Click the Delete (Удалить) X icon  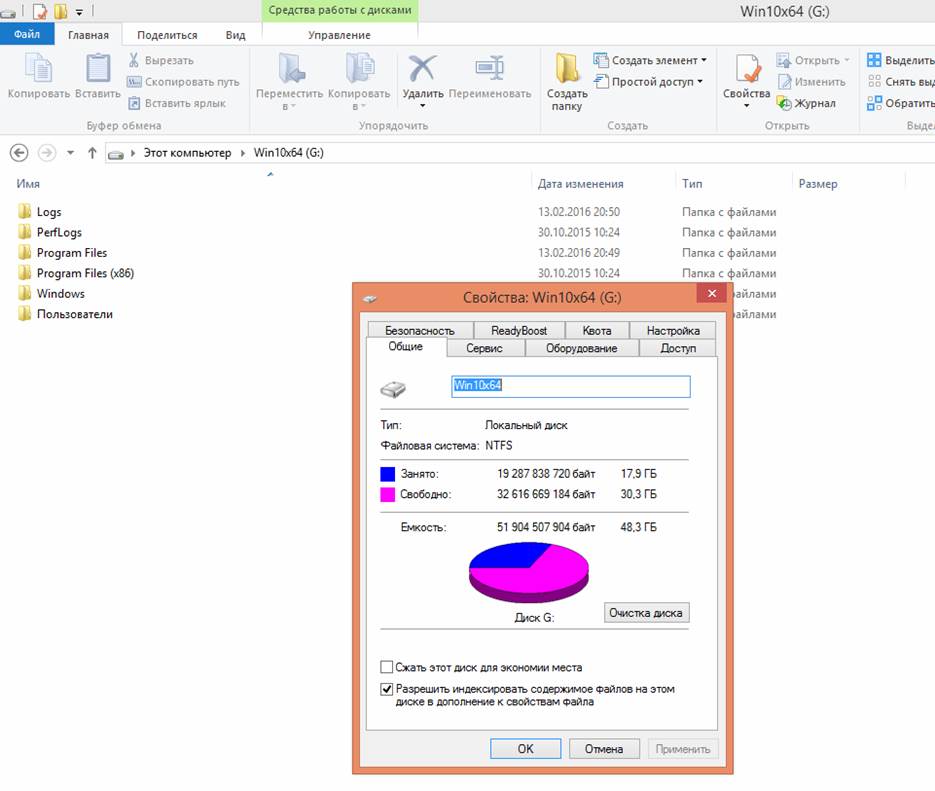[x=422, y=68]
